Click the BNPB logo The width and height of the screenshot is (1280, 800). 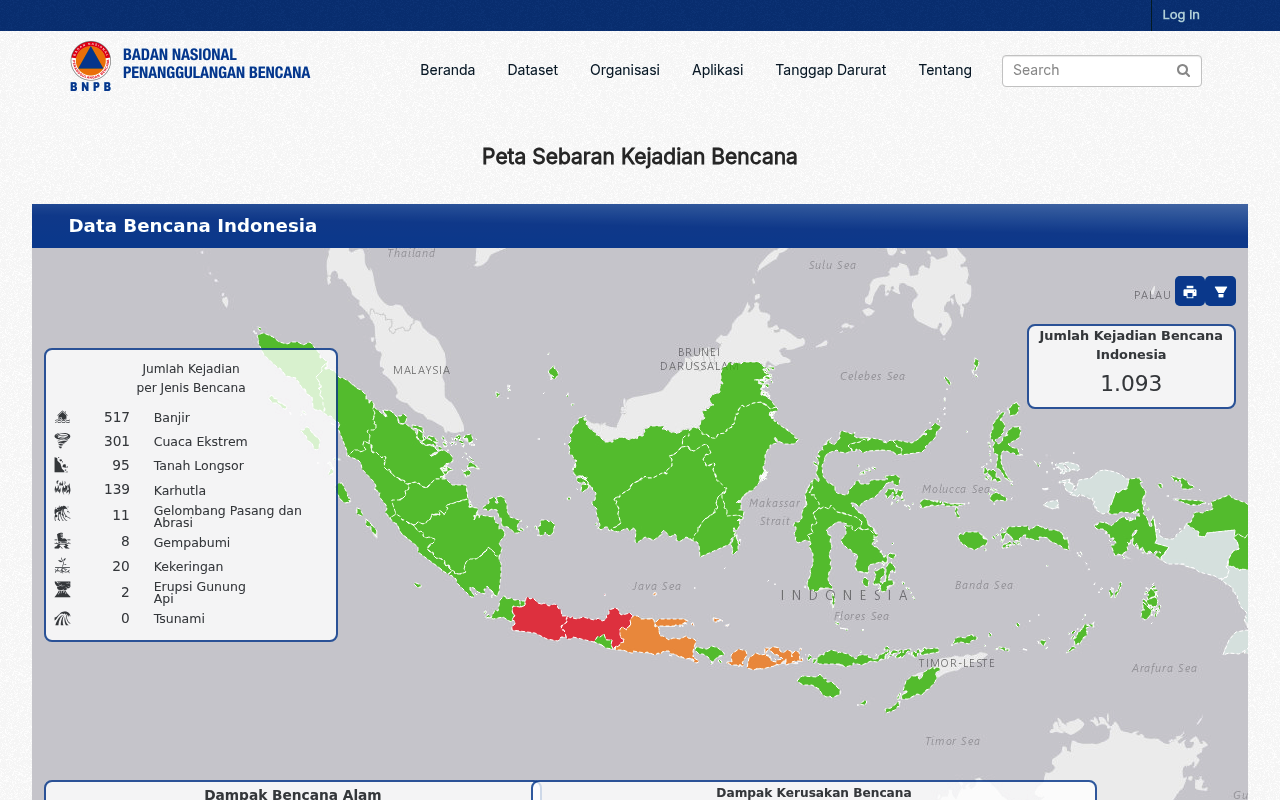190,66
